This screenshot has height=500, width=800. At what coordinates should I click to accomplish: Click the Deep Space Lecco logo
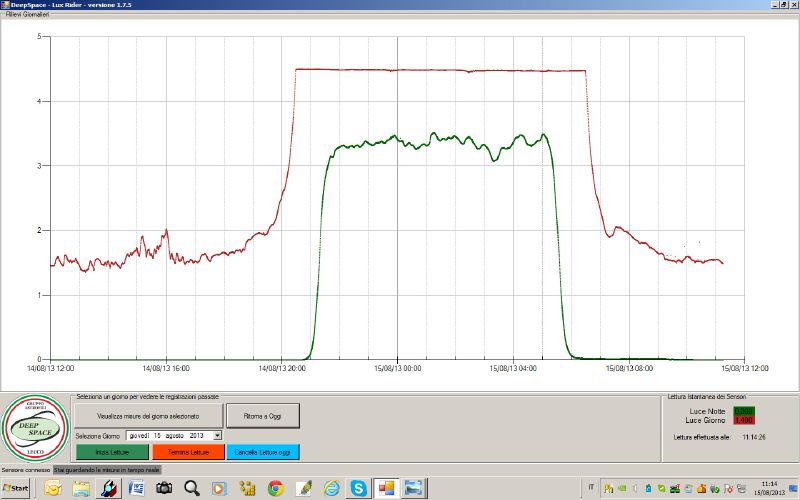[x=35, y=428]
